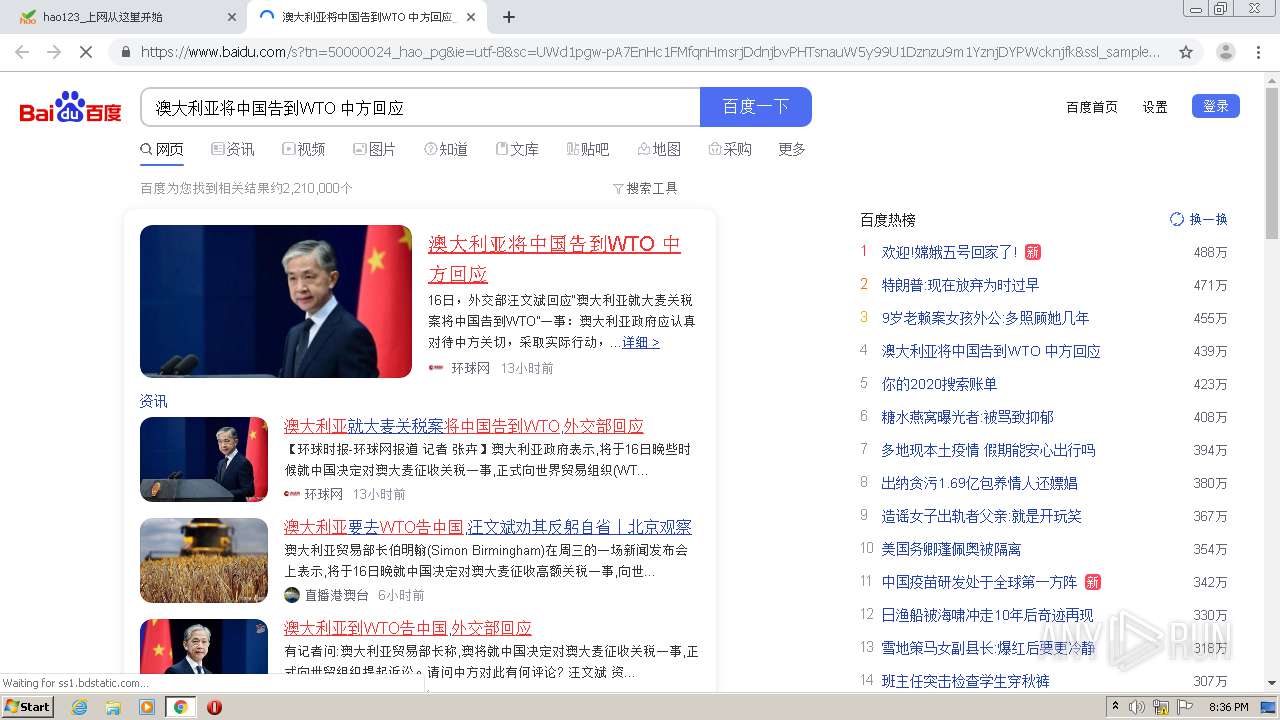
Task: Bookmark this page with the star icon
Action: coord(1186,52)
